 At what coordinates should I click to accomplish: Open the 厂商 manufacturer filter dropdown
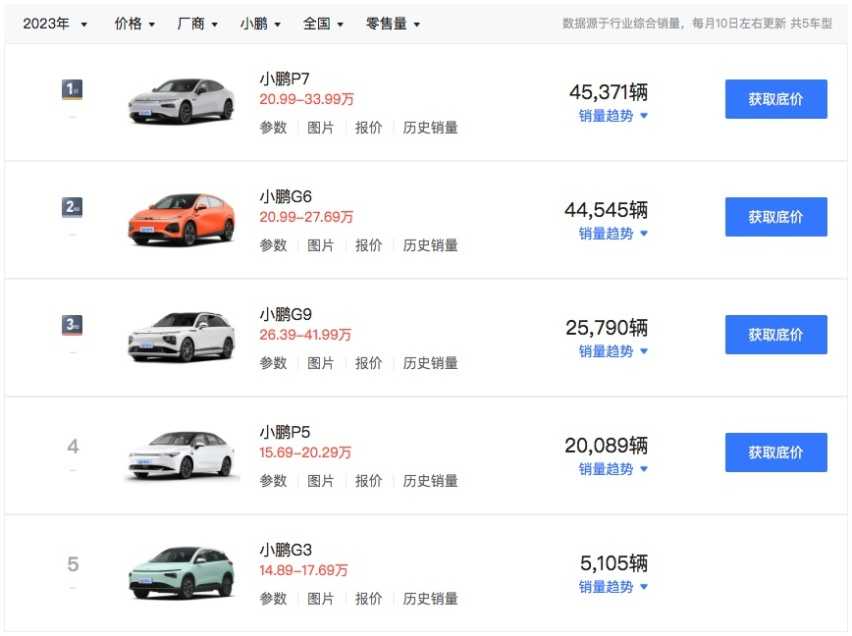click(x=196, y=23)
